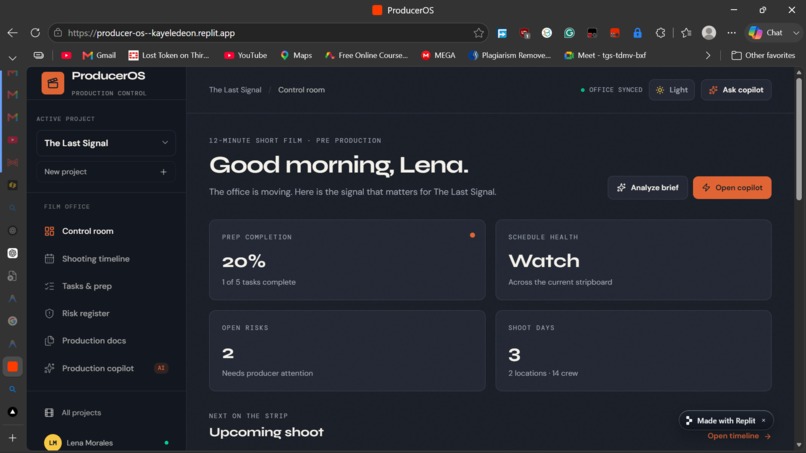Click the browser address bar
This screenshot has width=806, height=453.
(x=267, y=33)
